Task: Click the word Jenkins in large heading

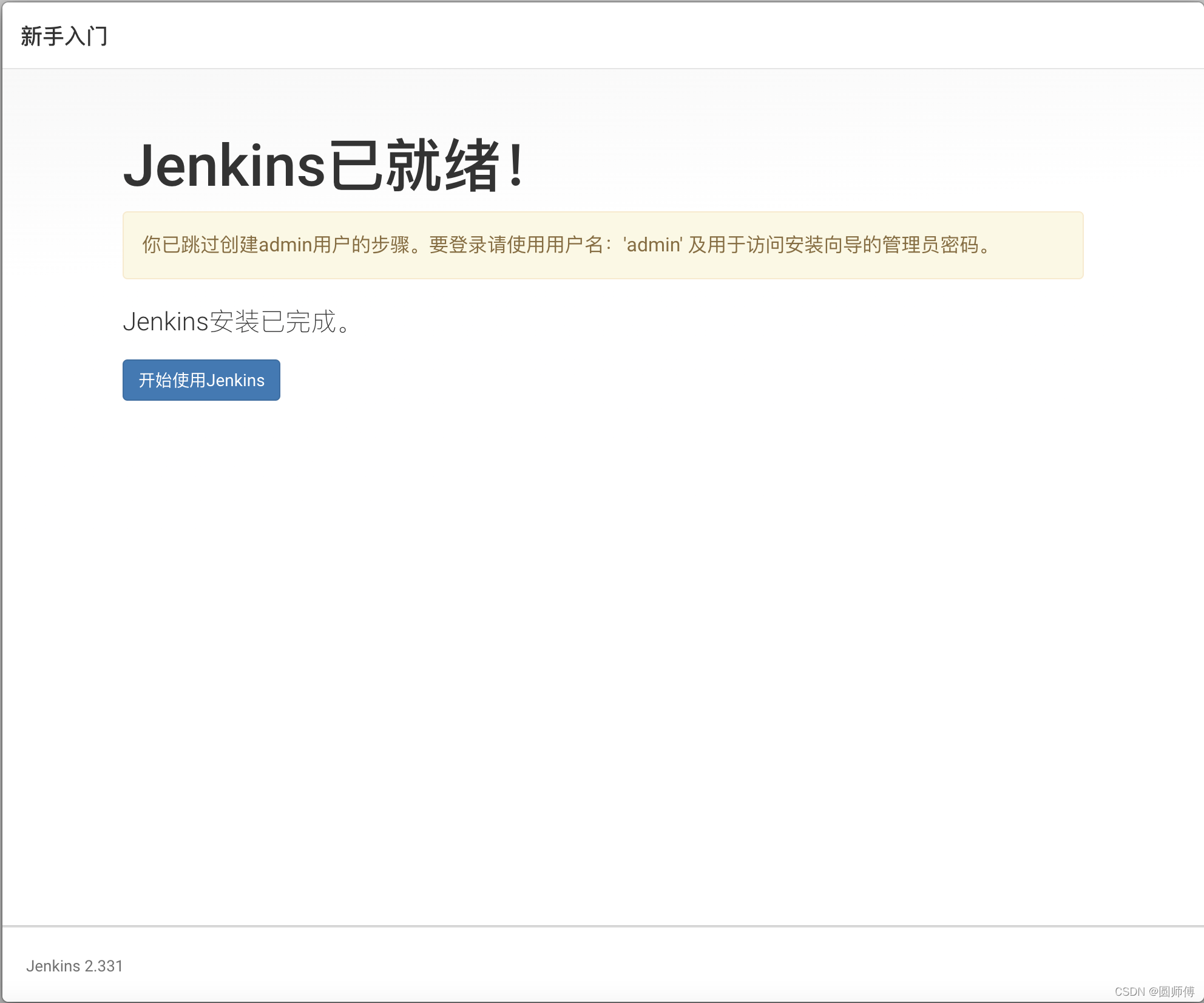Action: pyautogui.click(x=225, y=166)
